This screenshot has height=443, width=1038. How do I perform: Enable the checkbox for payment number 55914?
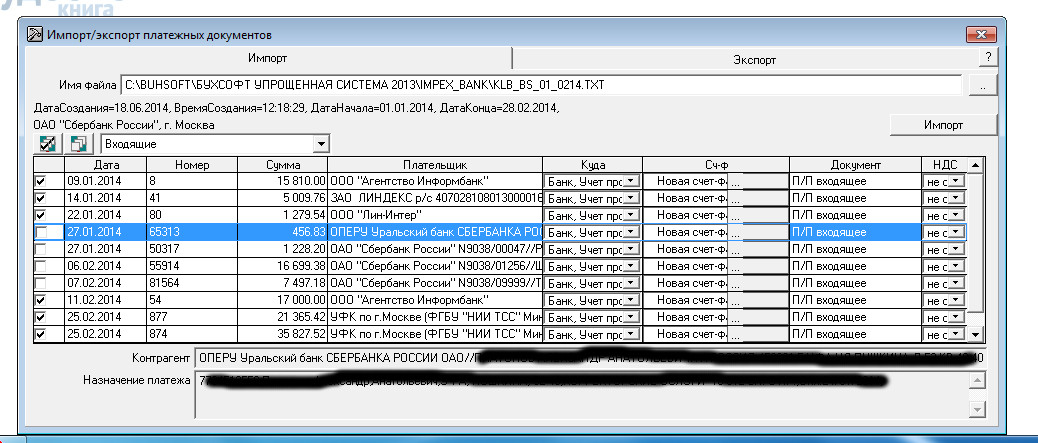point(41,266)
